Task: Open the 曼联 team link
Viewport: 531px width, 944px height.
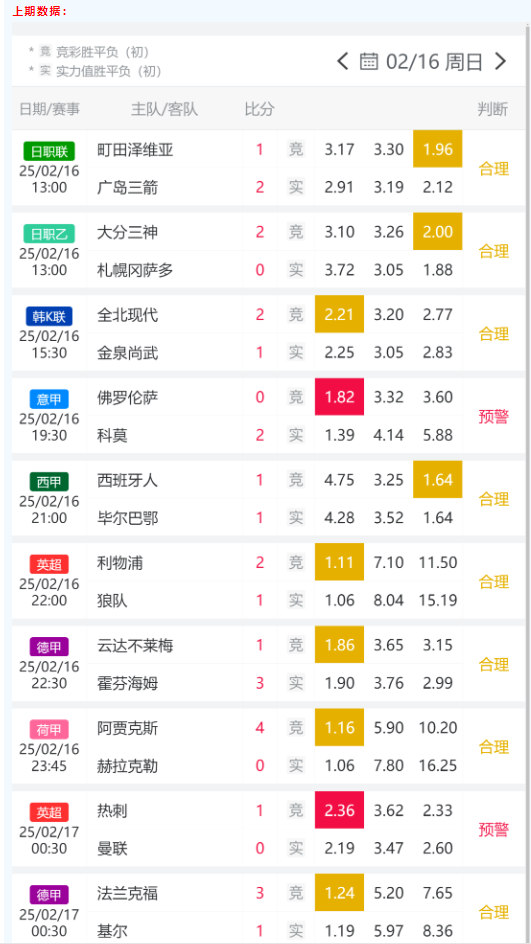Action: 112,848
